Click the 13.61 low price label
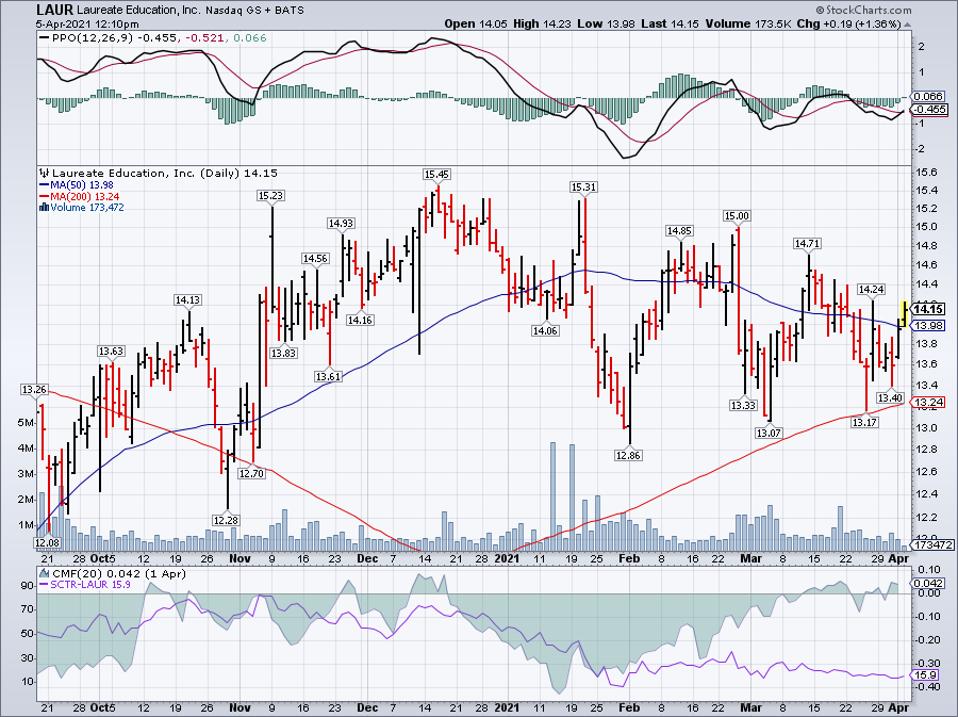 click(x=328, y=377)
